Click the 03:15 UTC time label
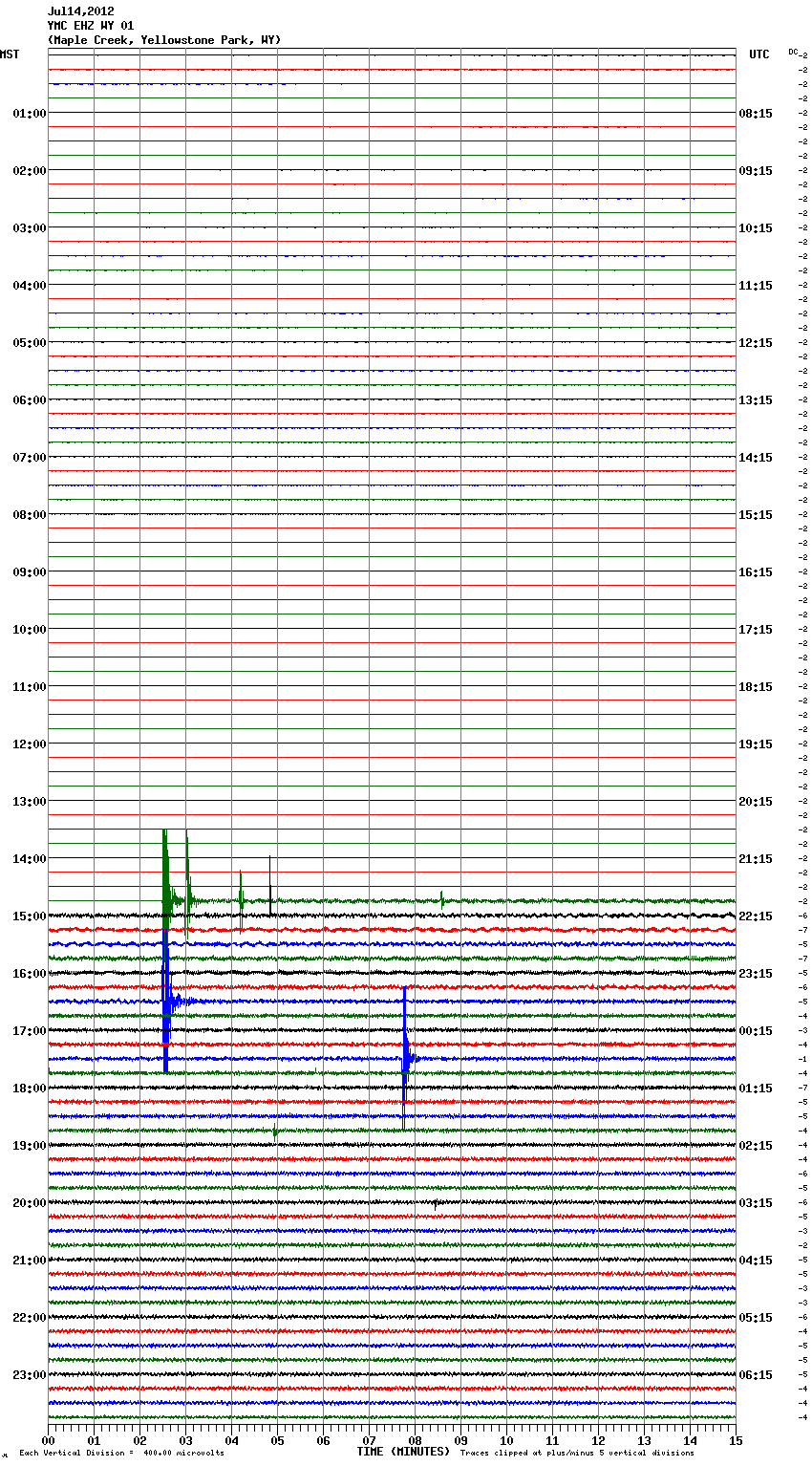 point(756,1203)
